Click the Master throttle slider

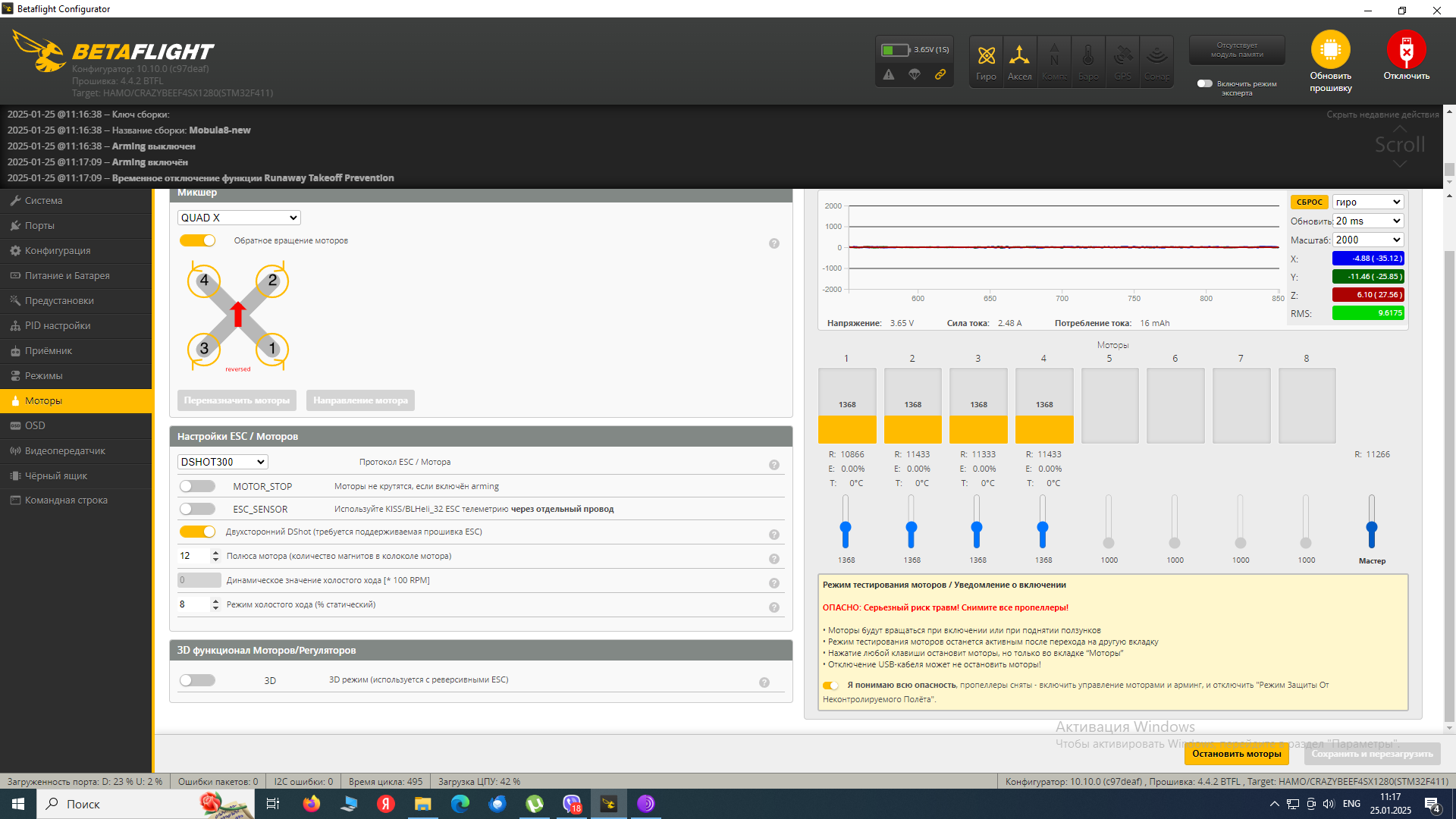[x=1371, y=522]
